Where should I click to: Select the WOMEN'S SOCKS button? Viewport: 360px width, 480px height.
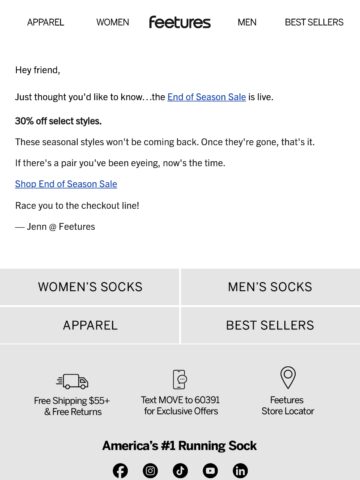(x=89, y=287)
